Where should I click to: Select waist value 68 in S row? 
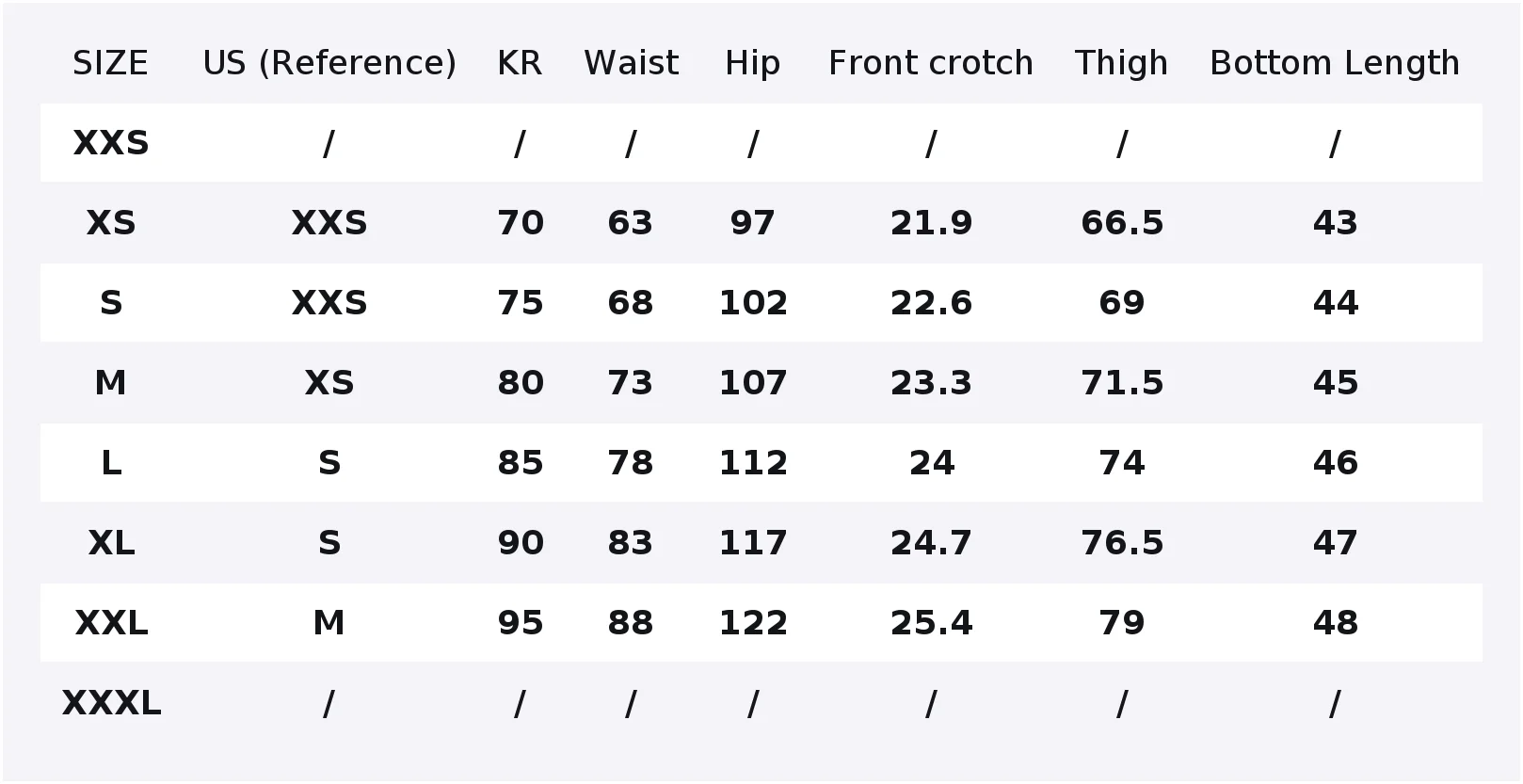click(631, 303)
